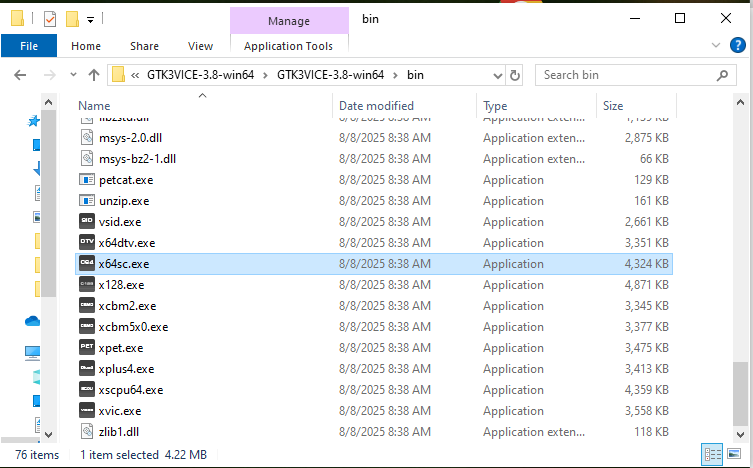This screenshot has width=753, height=468.
Task: Open the View ribbon tab
Action: point(200,46)
